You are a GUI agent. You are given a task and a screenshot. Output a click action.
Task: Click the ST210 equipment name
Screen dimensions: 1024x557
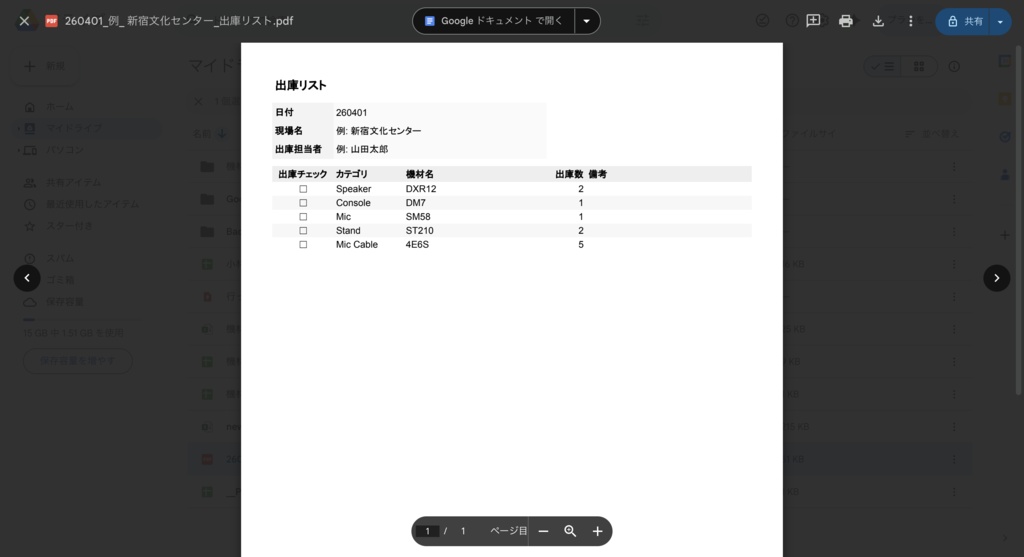[419, 231]
